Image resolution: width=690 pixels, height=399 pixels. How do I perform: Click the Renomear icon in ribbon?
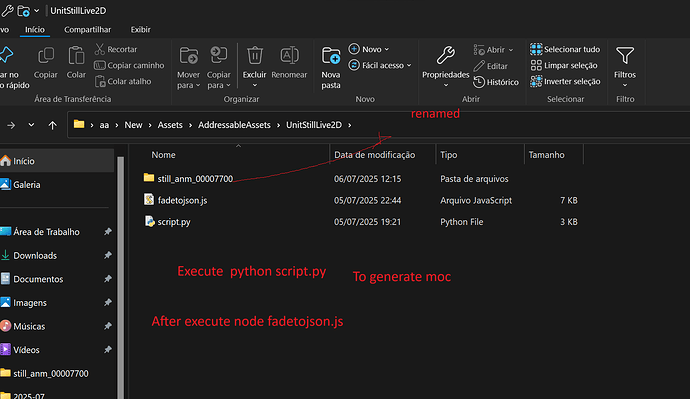(x=289, y=56)
